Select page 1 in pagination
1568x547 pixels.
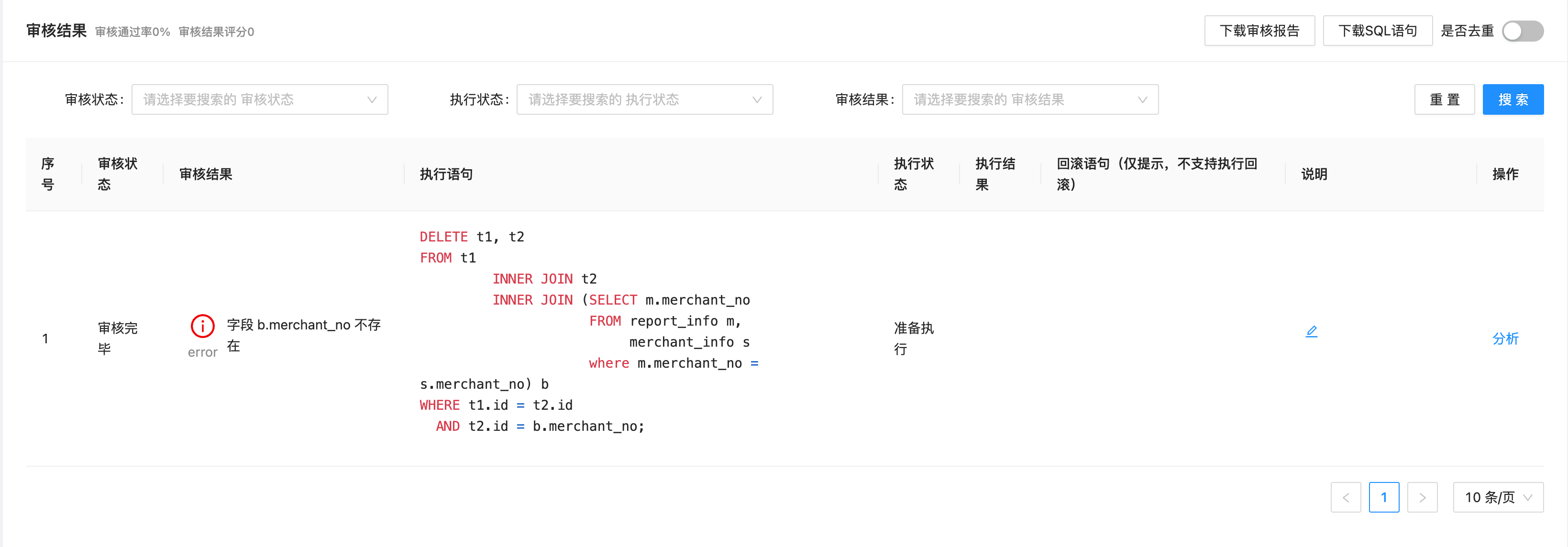[x=1384, y=497]
